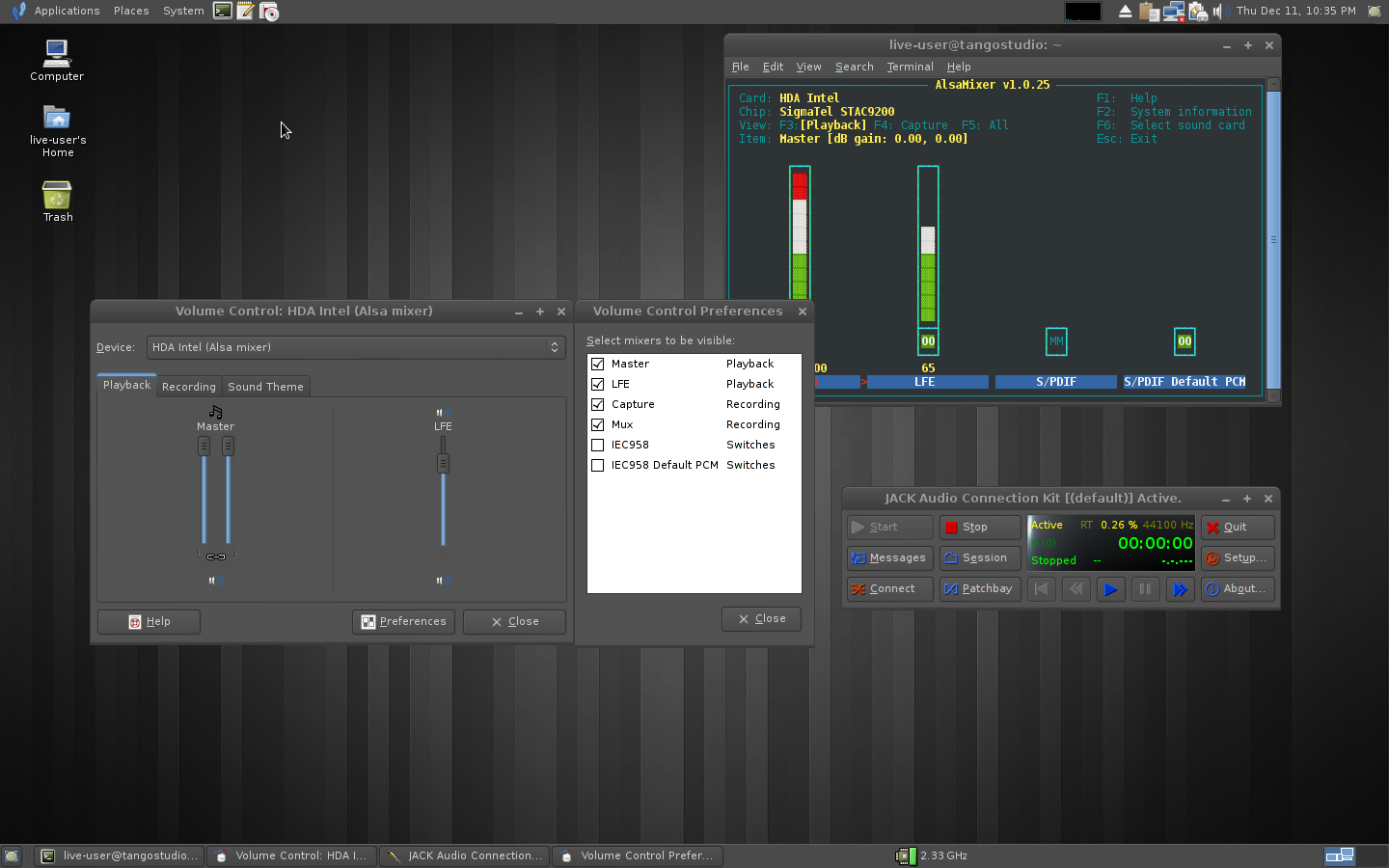Click the JACK transport pause button
The height and width of the screenshot is (868, 1389).
[1145, 589]
